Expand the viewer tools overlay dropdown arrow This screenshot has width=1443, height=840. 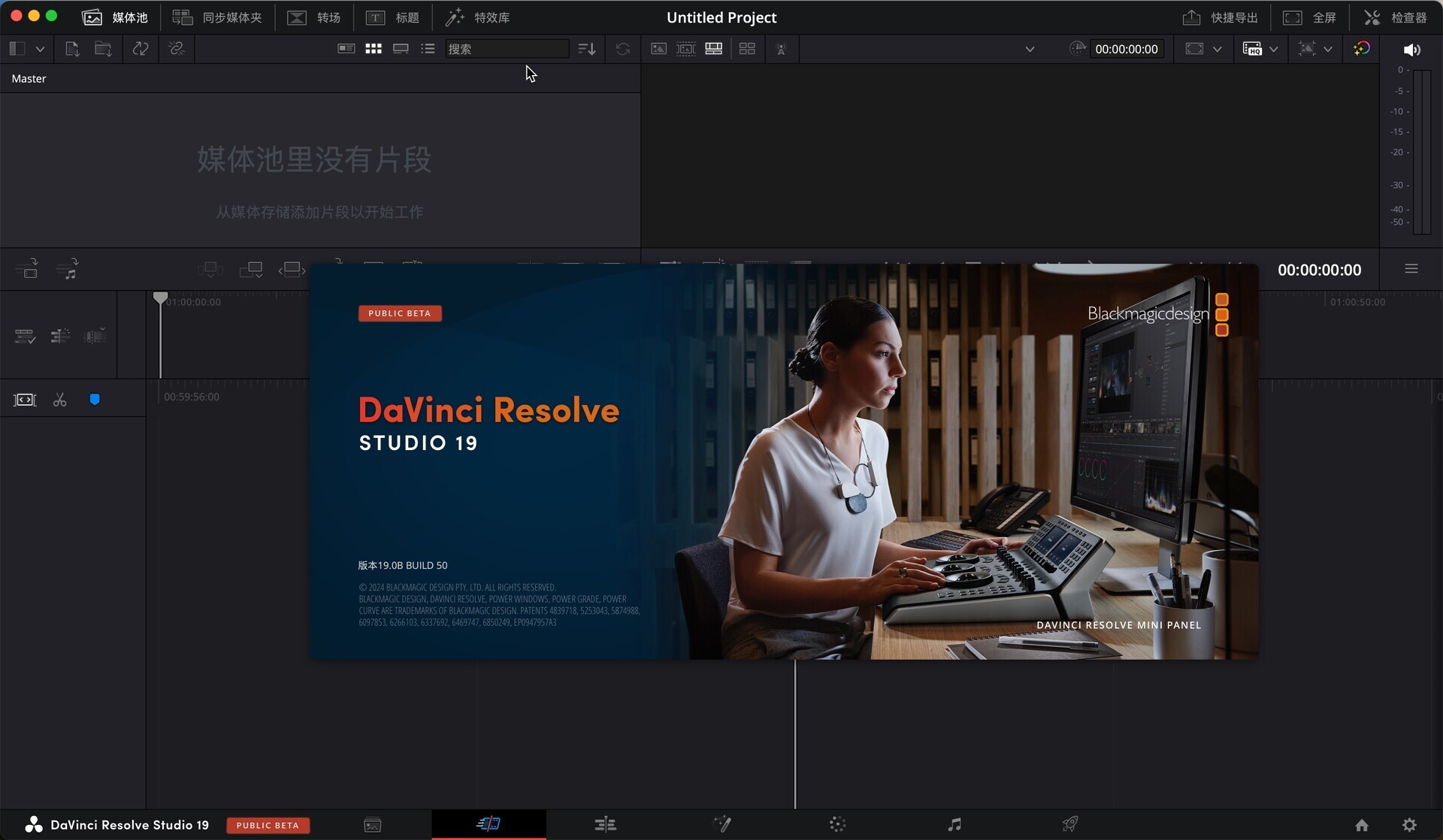coord(1328,49)
